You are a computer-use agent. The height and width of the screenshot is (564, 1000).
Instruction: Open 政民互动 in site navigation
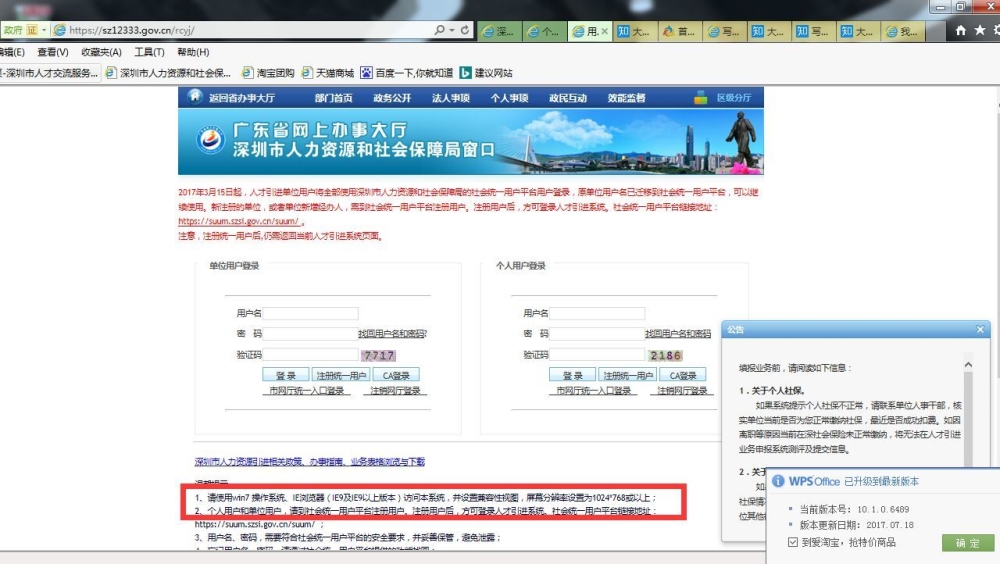tap(568, 98)
